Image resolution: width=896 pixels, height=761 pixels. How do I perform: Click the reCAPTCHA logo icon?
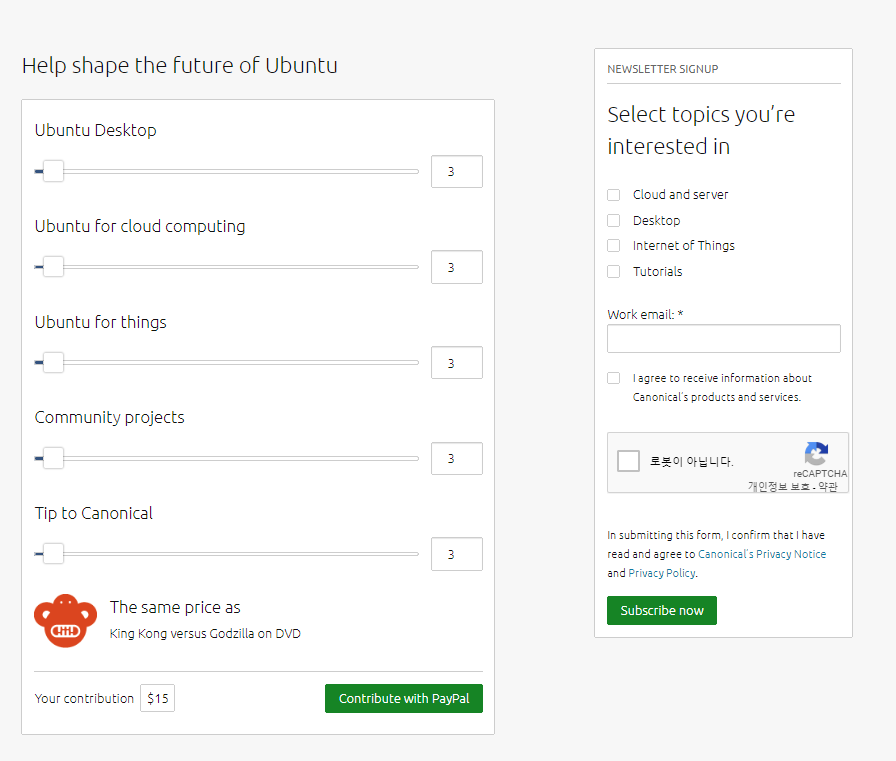pyautogui.click(x=816, y=453)
